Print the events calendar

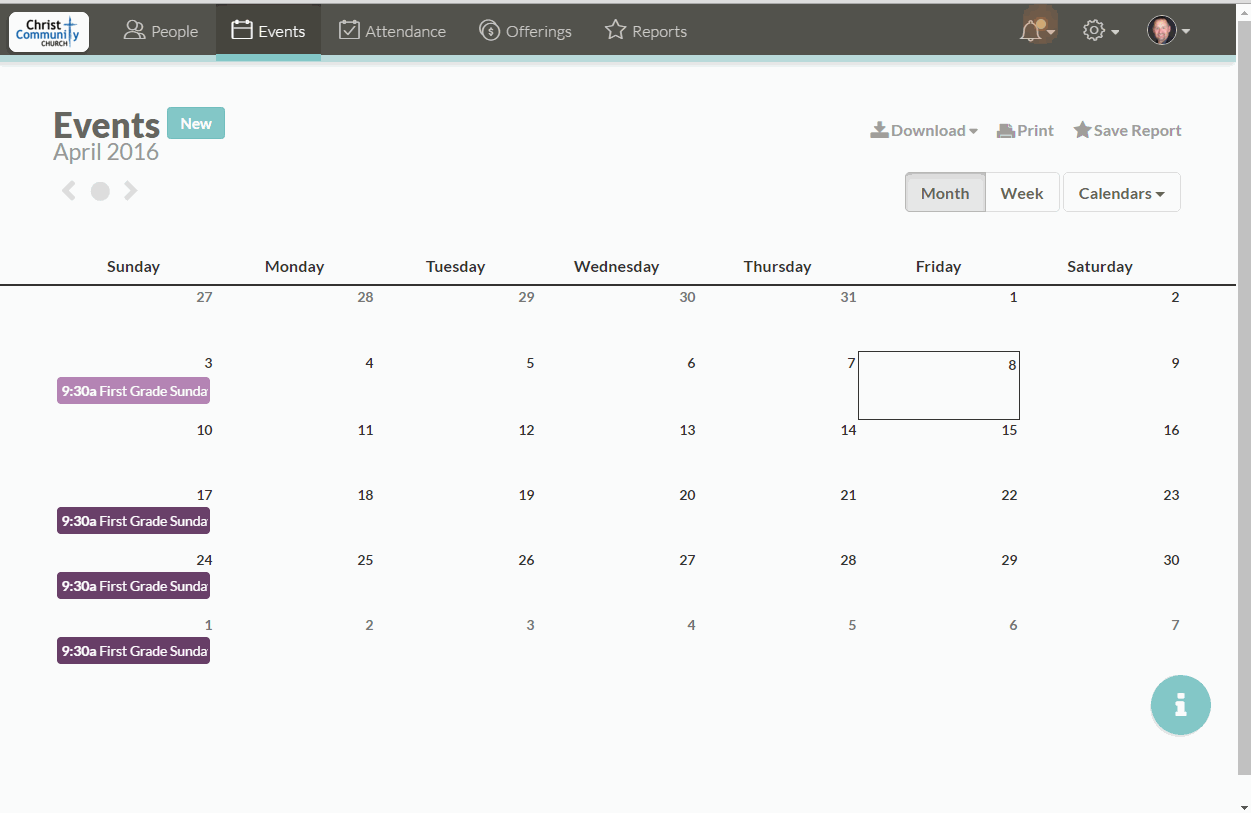[x=1025, y=130]
